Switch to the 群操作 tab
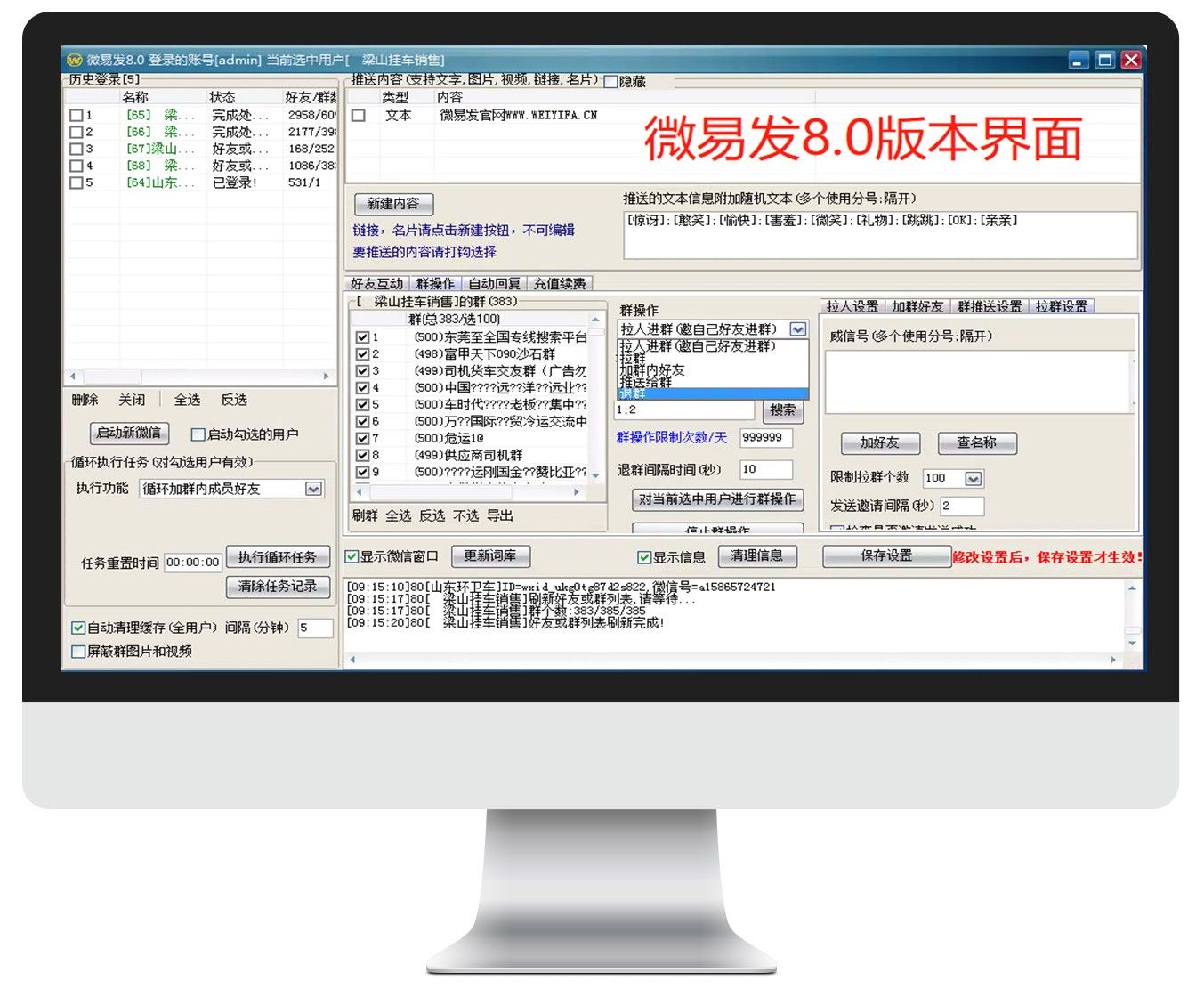Image resolution: width=1204 pixels, height=1005 pixels. point(435,284)
